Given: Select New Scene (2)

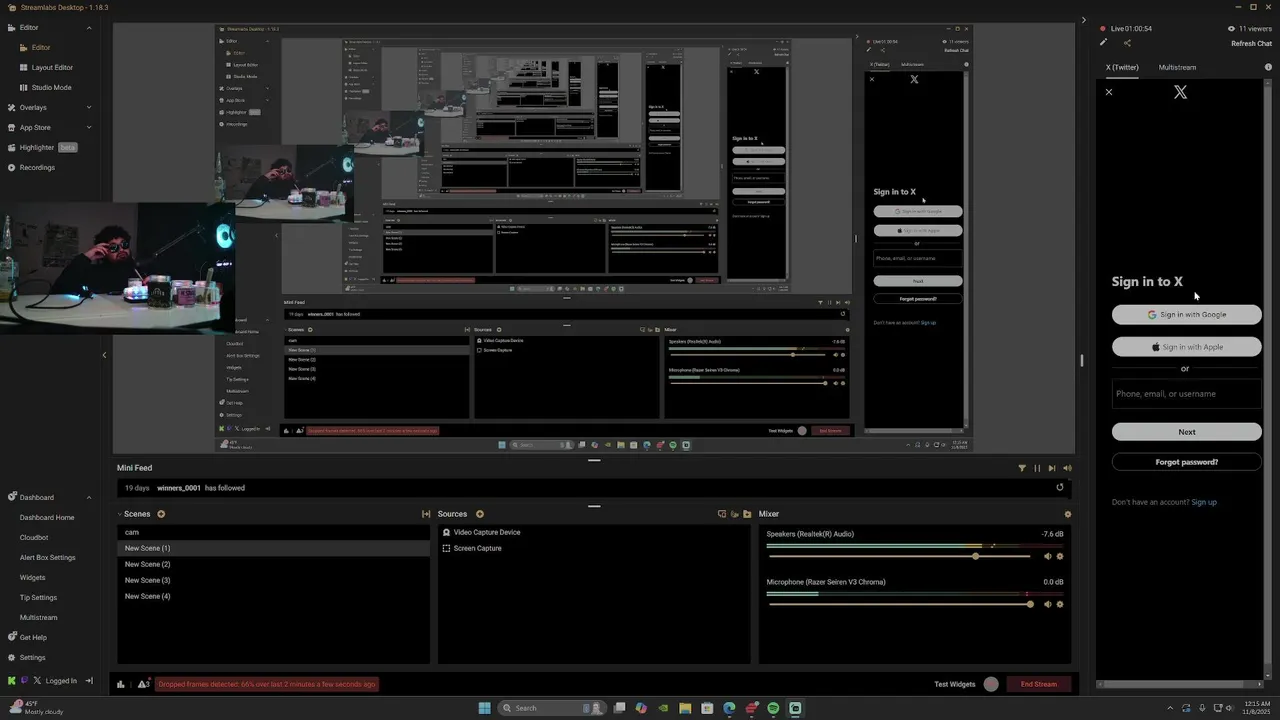Looking at the screenshot, I should tap(273, 564).
